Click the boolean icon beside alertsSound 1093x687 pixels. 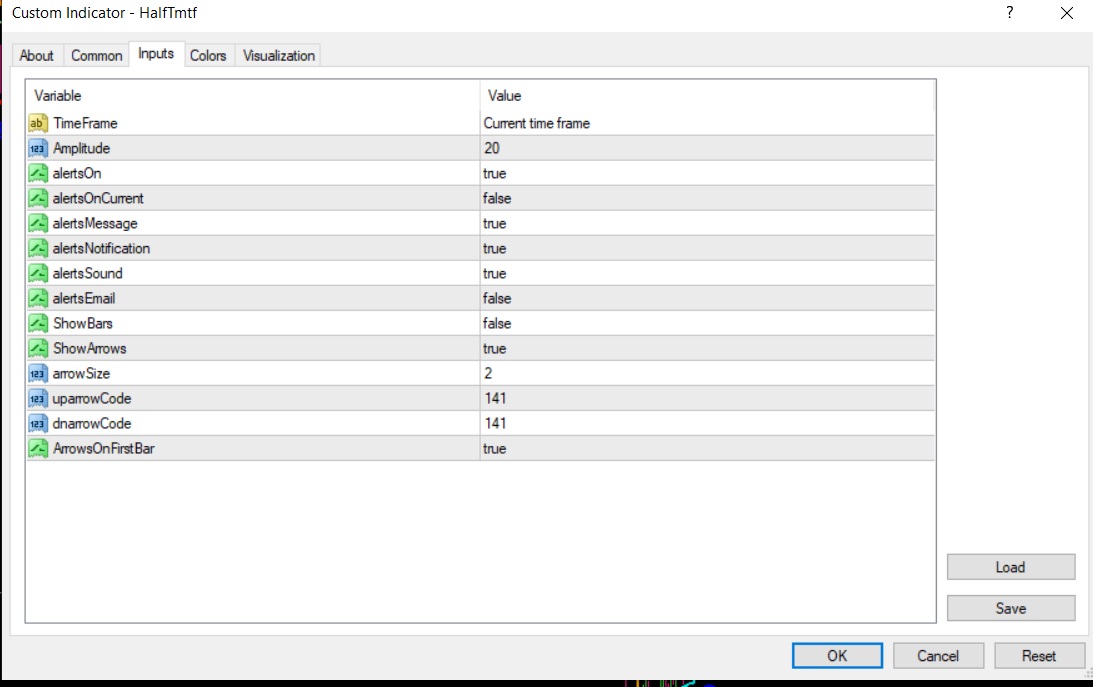tap(38, 274)
